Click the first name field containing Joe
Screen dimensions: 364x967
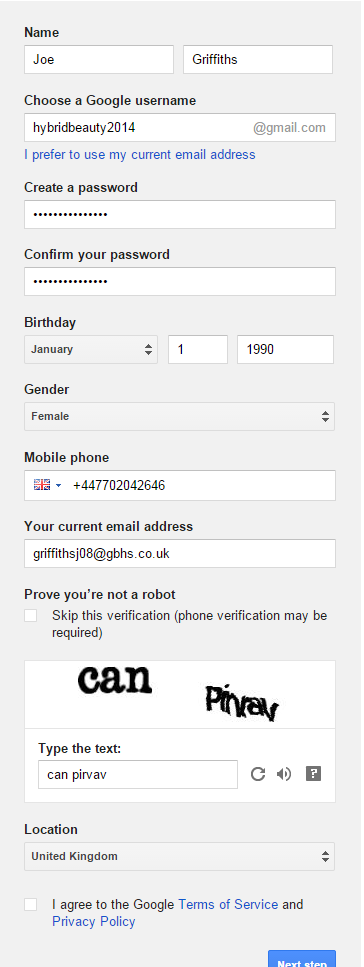99,60
